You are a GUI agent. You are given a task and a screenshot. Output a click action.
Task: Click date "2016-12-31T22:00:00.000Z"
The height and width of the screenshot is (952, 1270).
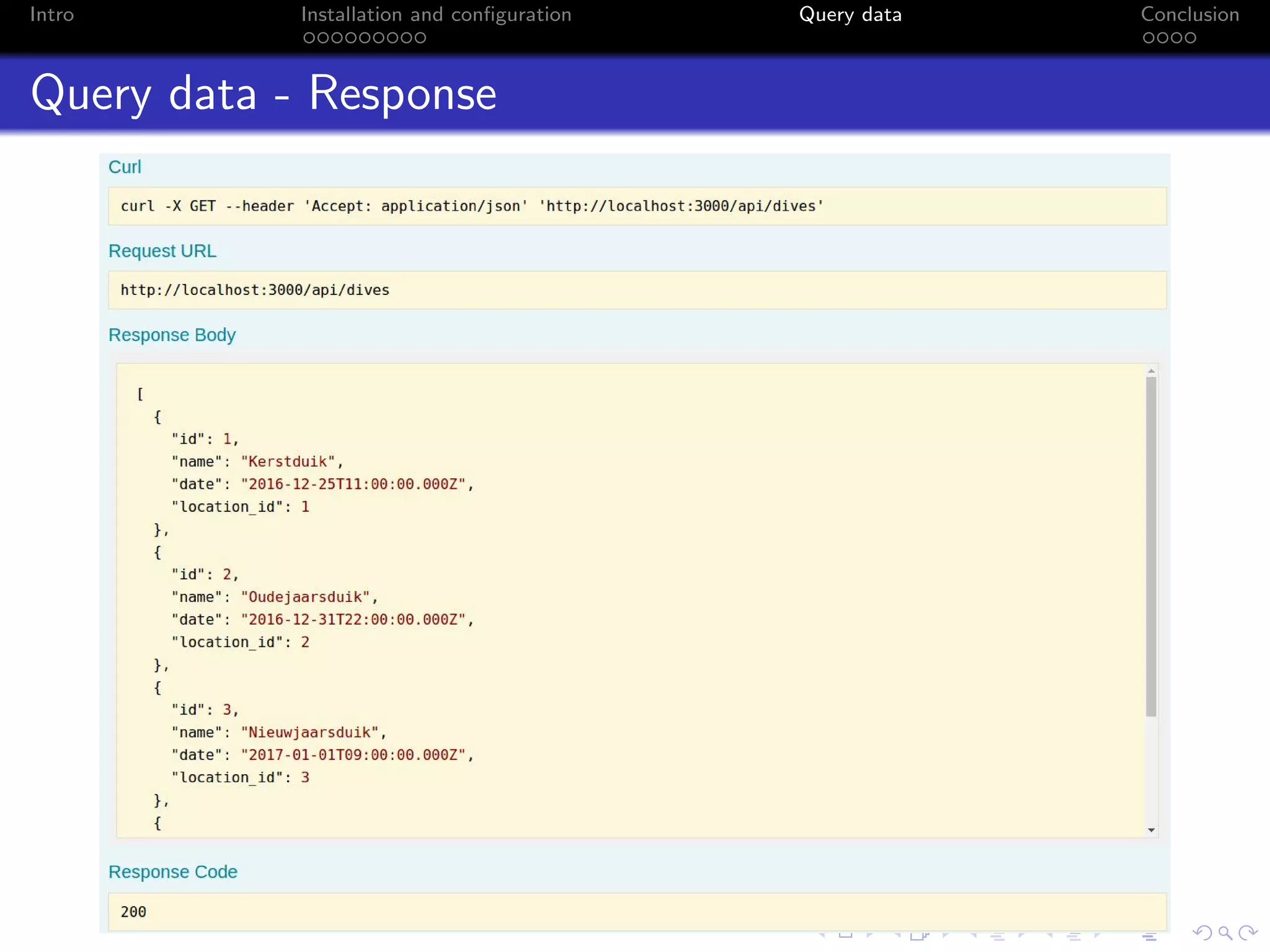[x=353, y=620]
